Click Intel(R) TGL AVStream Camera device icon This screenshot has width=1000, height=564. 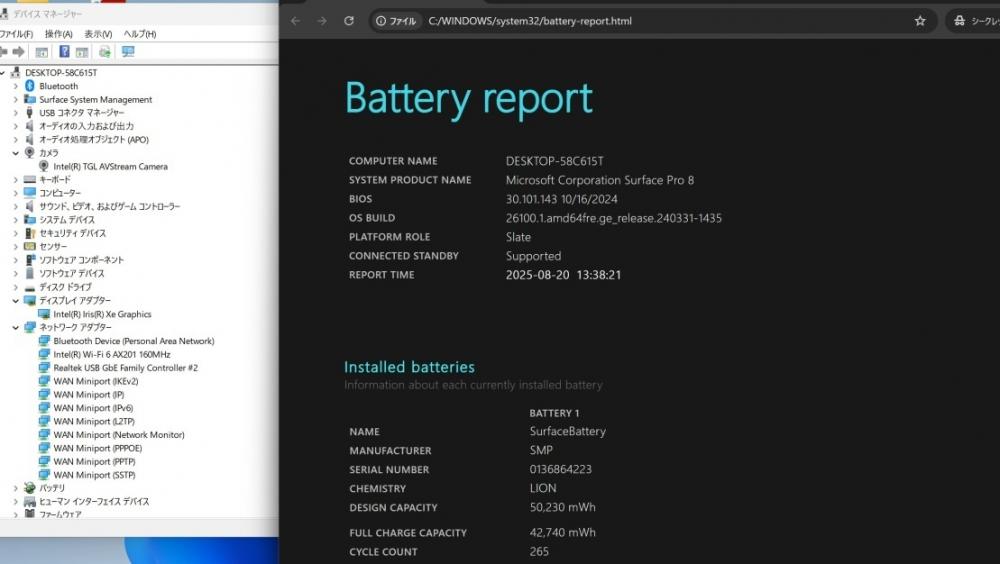[43, 166]
